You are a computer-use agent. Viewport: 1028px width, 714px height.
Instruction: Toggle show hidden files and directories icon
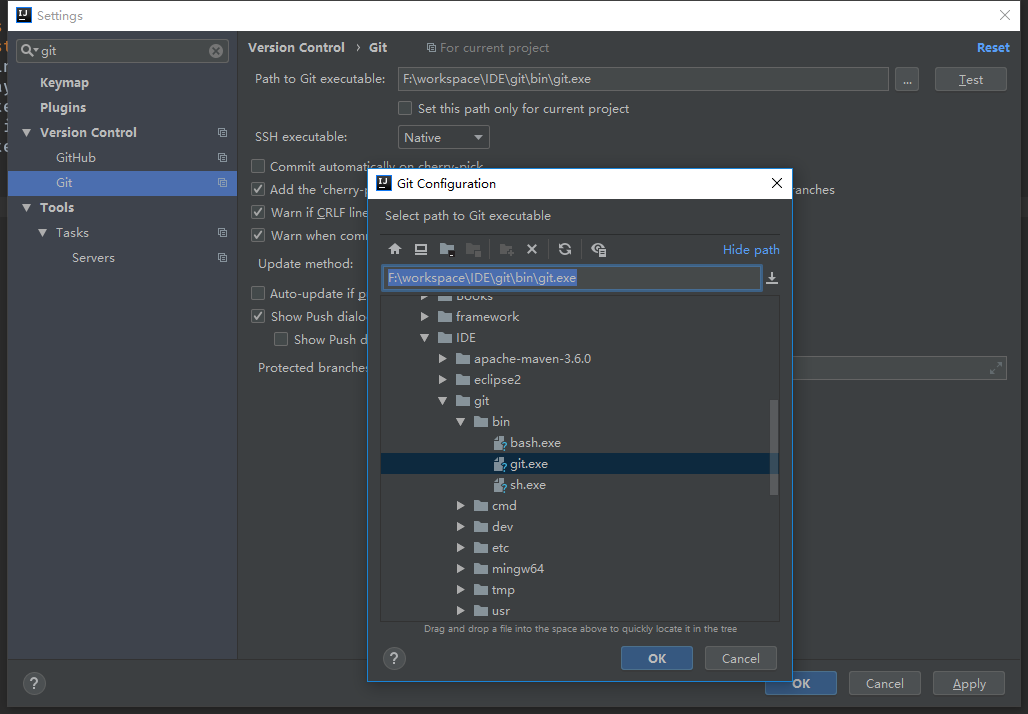pos(598,249)
